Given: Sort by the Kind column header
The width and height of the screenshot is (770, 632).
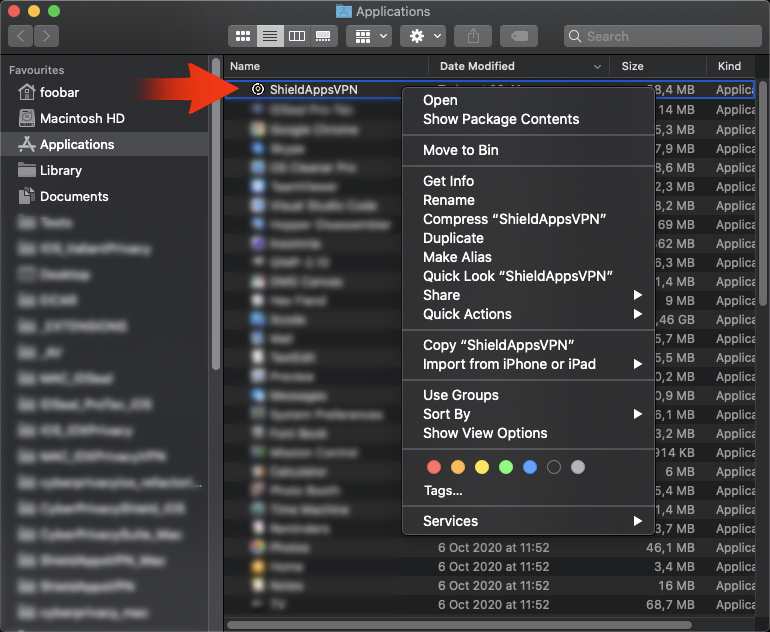Looking at the screenshot, I should 729,66.
